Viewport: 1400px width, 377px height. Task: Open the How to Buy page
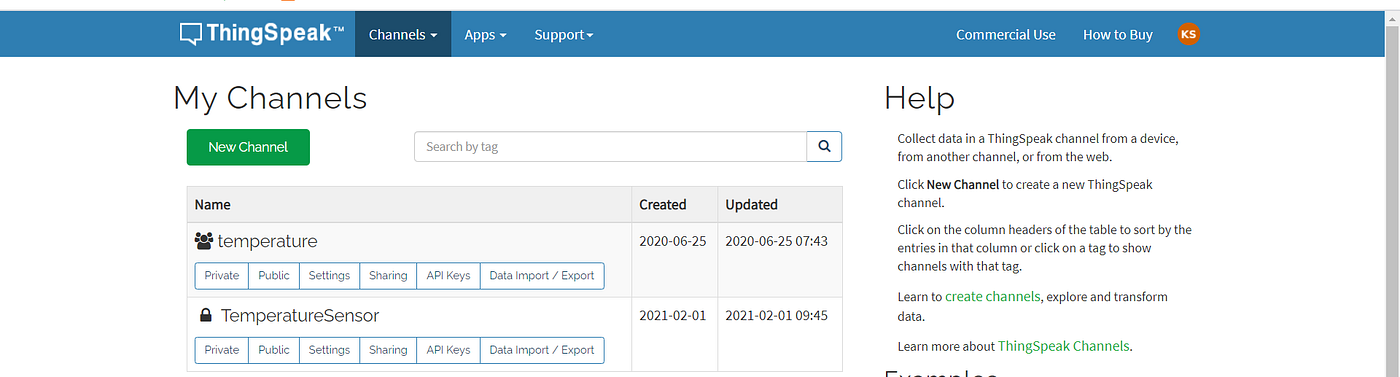tap(1117, 34)
